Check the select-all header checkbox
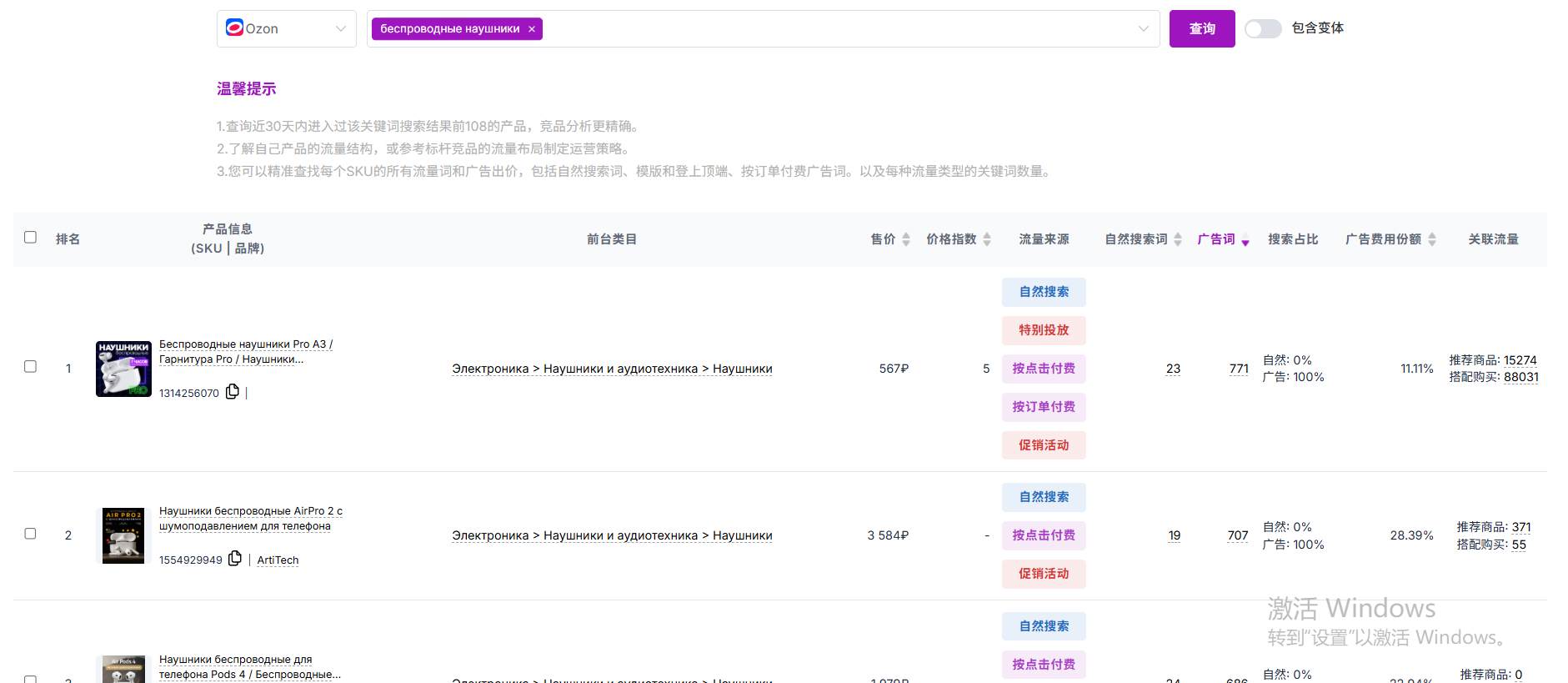The image size is (1568, 683). pyautogui.click(x=31, y=238)
